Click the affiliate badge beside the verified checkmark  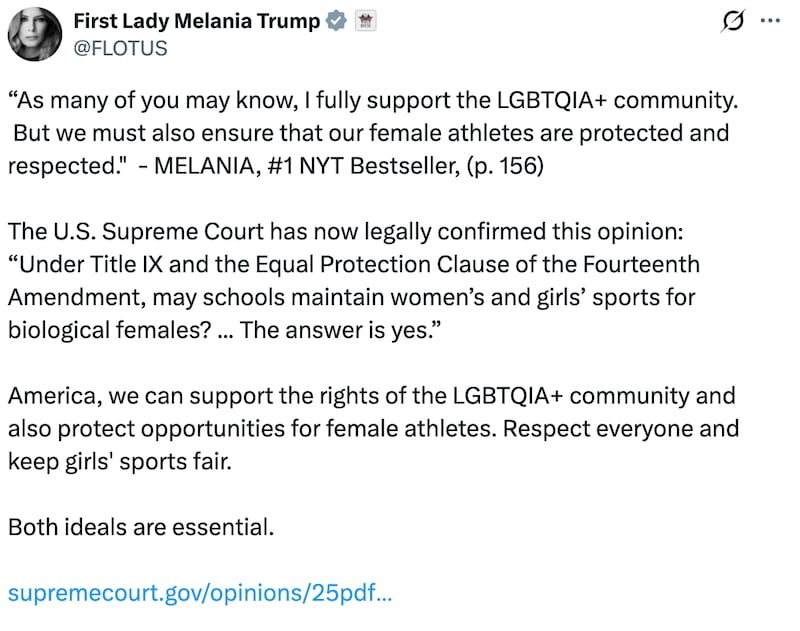(365, 21)
